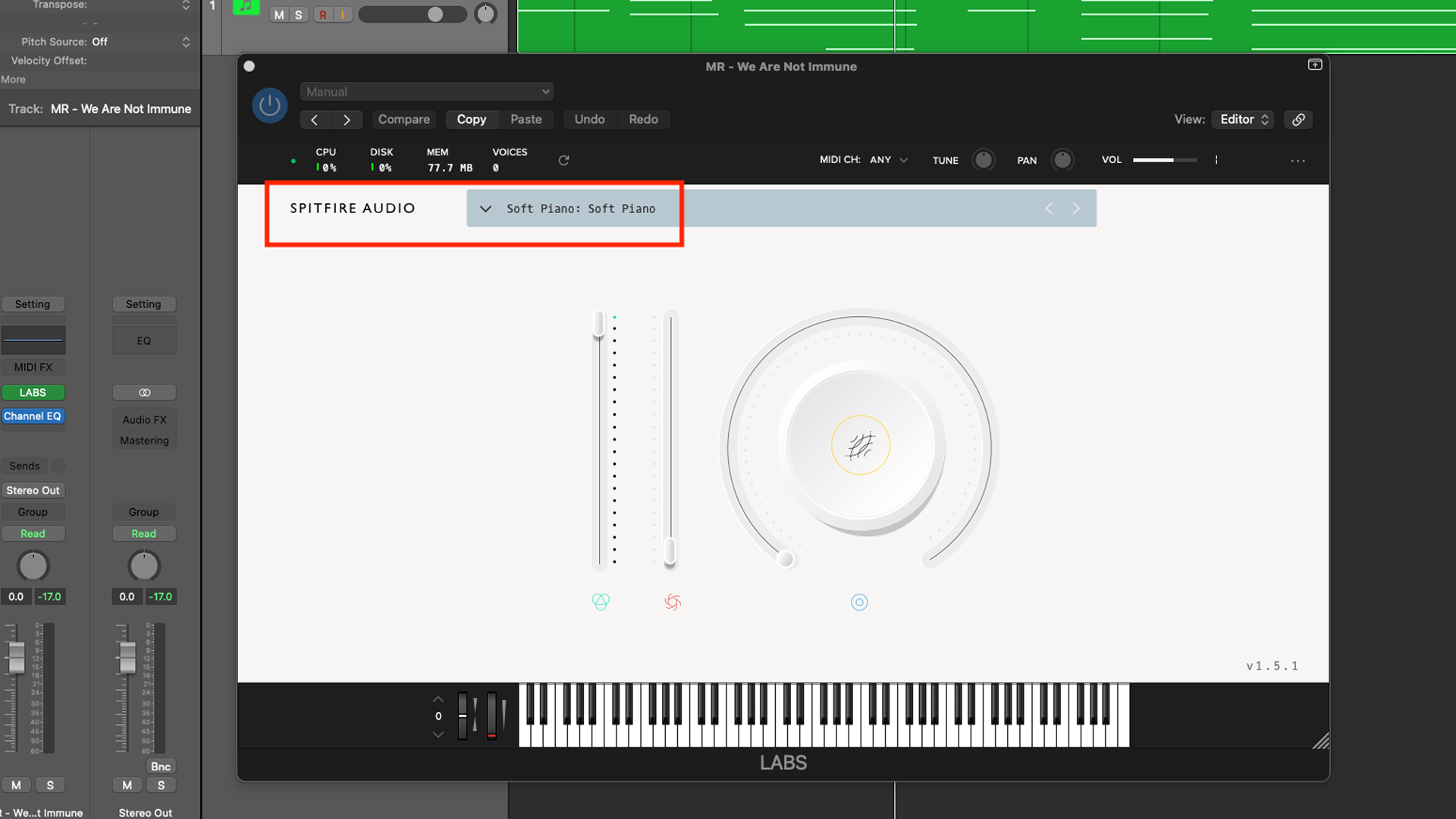Click the track volume slider in header
This screenshot has width=1456, height=819.
[x=412, y=14]
